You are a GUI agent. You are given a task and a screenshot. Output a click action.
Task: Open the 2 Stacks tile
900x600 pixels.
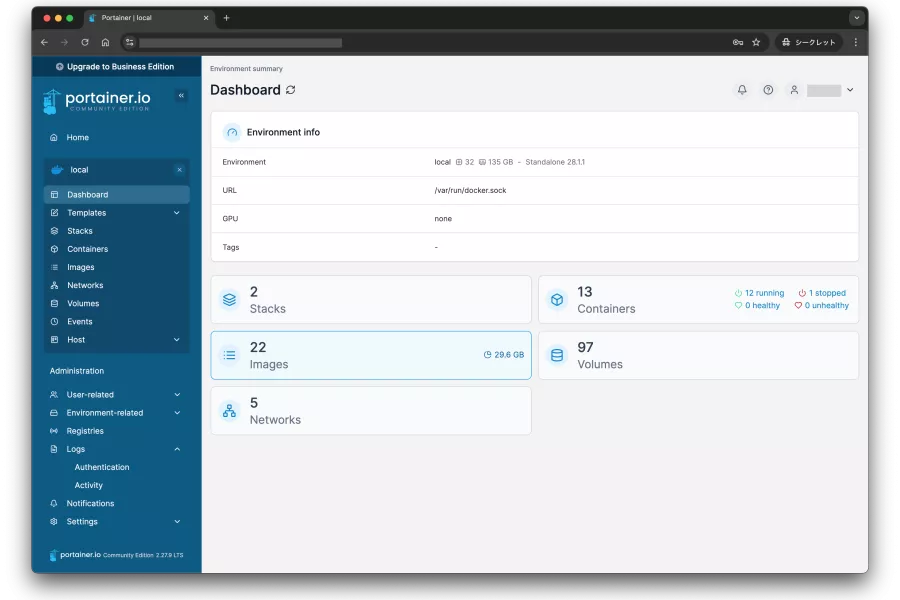pos(371,300)
